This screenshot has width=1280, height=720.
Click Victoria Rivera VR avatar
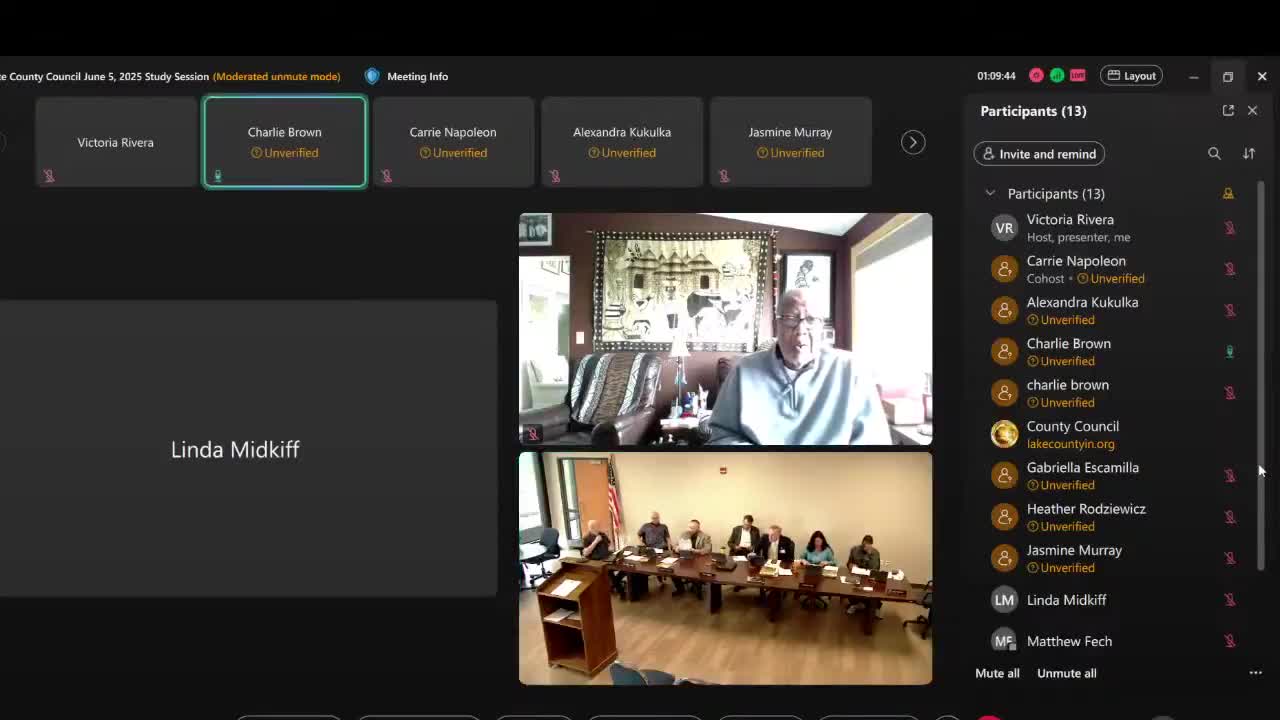tap(1004, 228)
